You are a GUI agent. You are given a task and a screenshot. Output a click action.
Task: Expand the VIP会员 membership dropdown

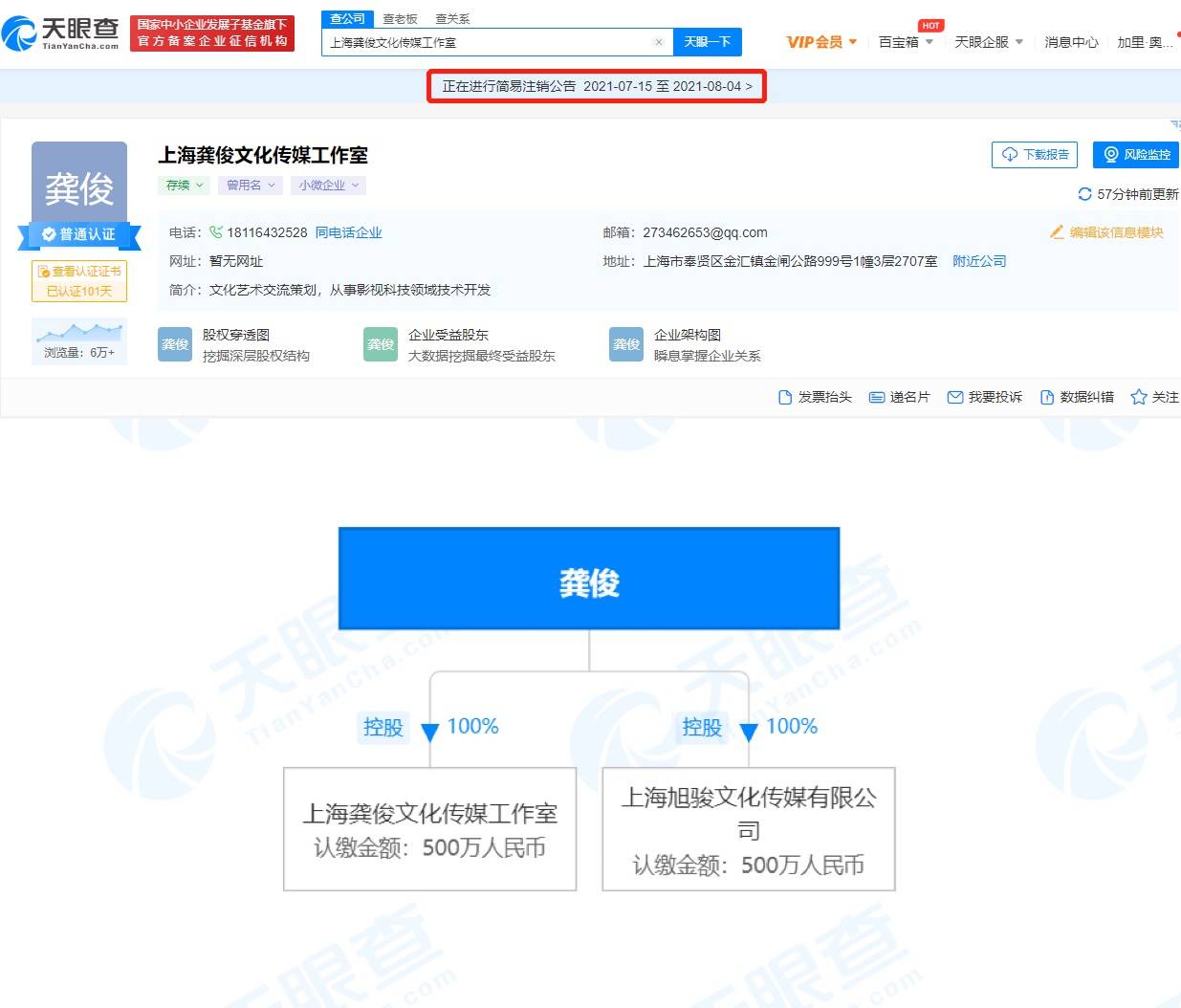point(820,41)
